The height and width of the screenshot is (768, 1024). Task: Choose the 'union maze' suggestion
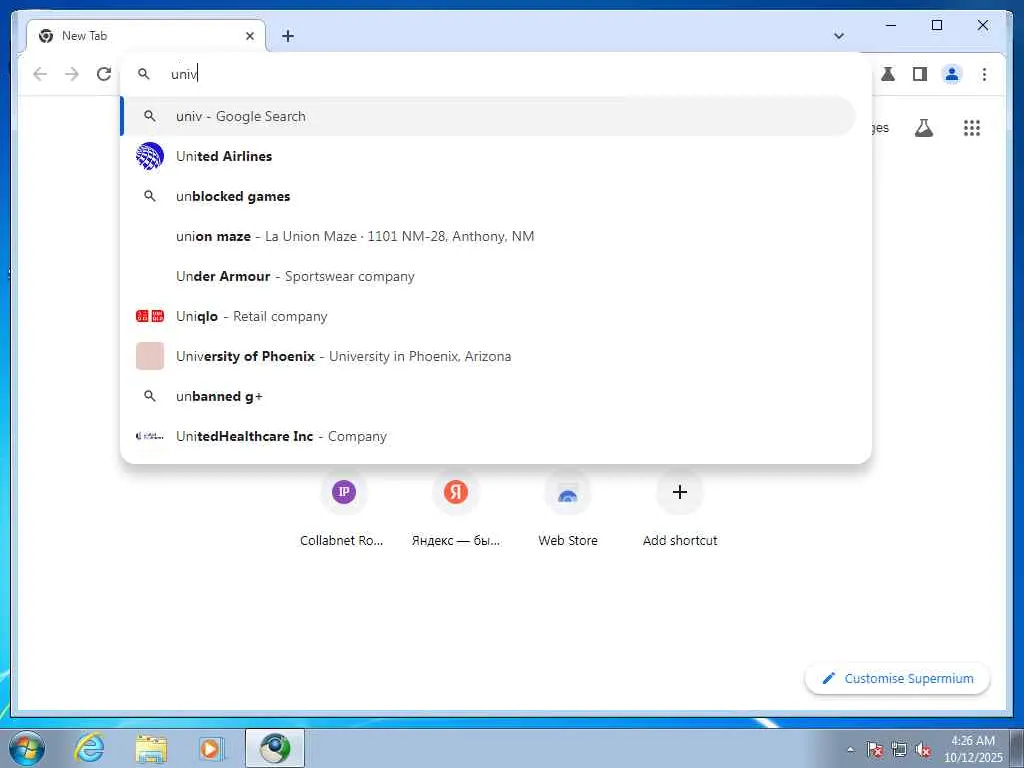click(488, 236)
